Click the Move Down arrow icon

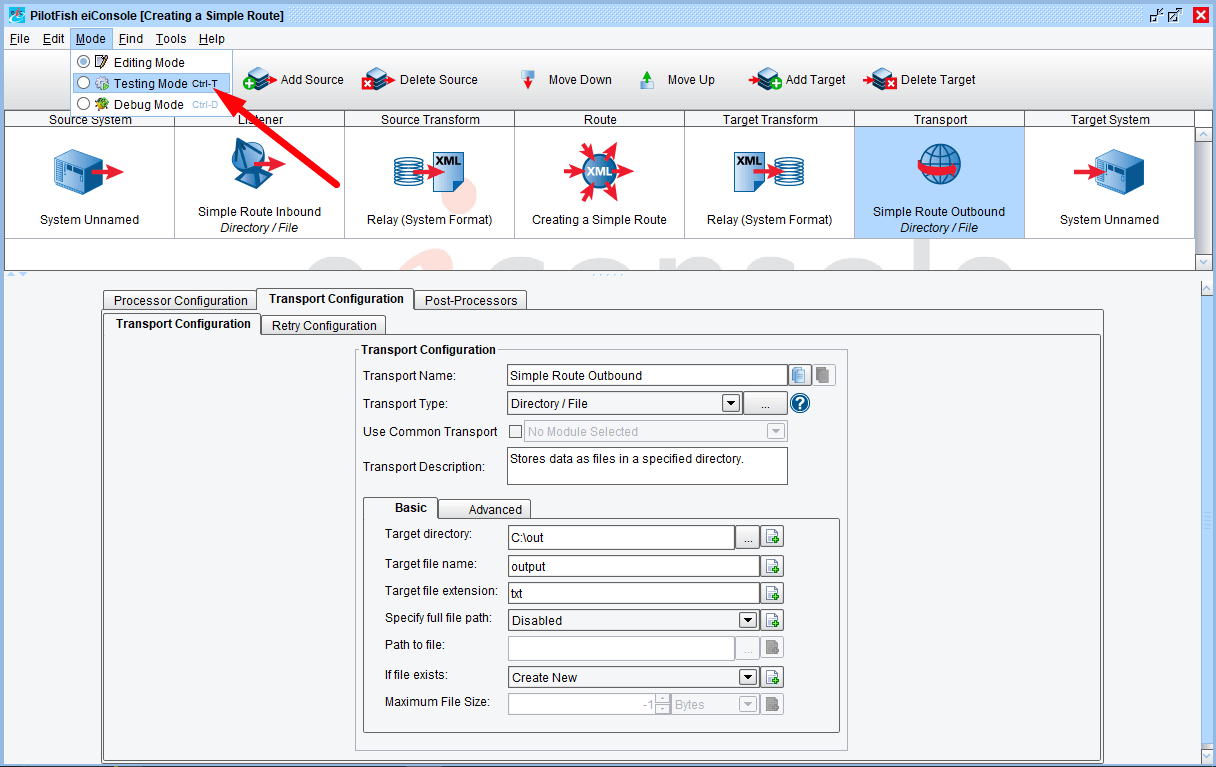click(528, 80)
